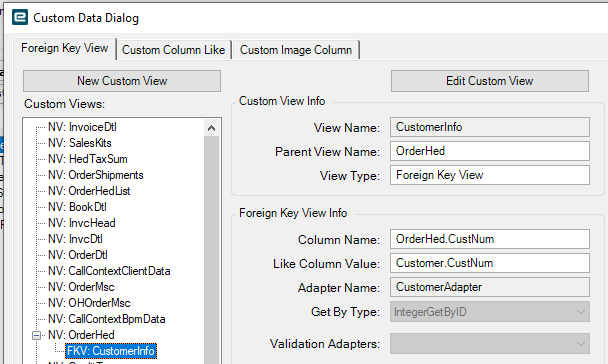
Task: Click the Edit Custom View button
Action: coord(490,81)
